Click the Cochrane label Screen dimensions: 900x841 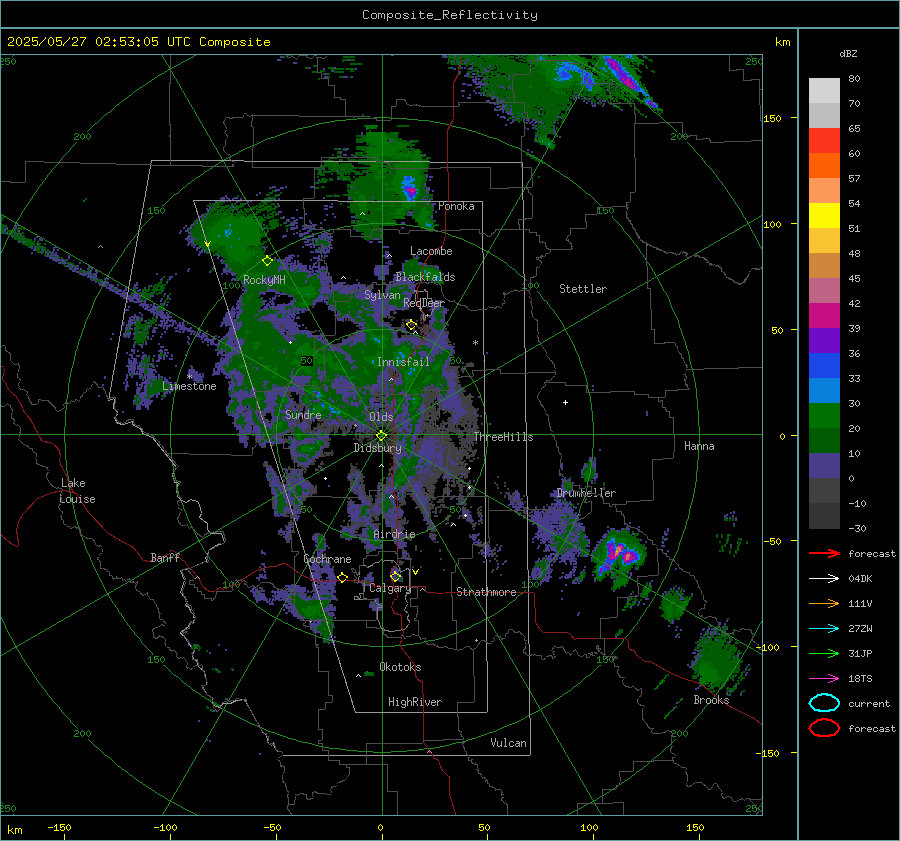(327, 559)
